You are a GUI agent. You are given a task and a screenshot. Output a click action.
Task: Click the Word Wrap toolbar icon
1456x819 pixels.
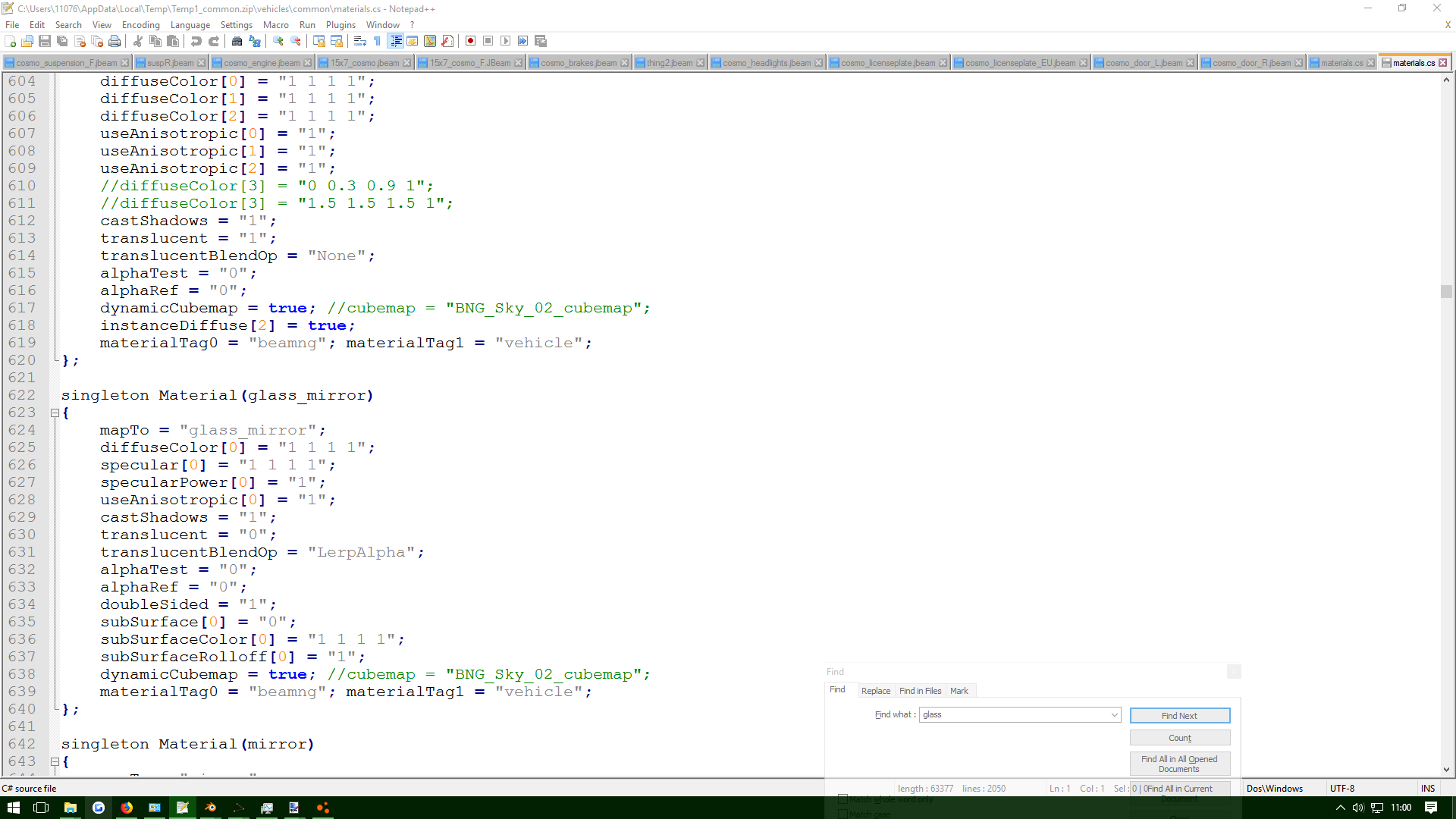click(360, 41)
